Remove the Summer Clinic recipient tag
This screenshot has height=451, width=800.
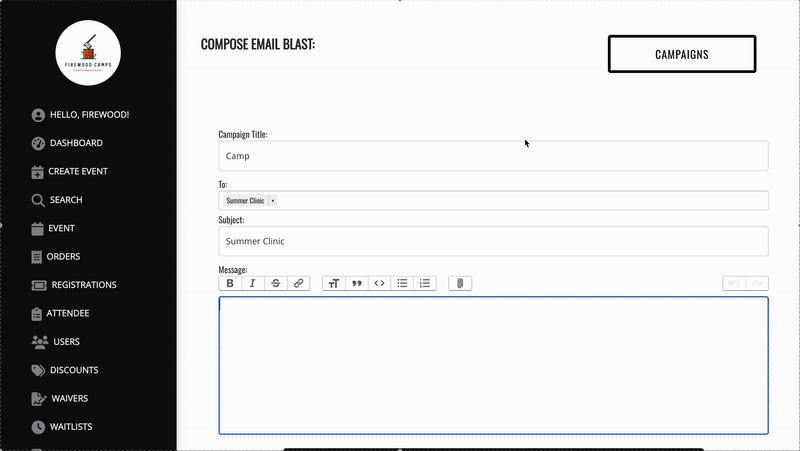click(273, 201)
